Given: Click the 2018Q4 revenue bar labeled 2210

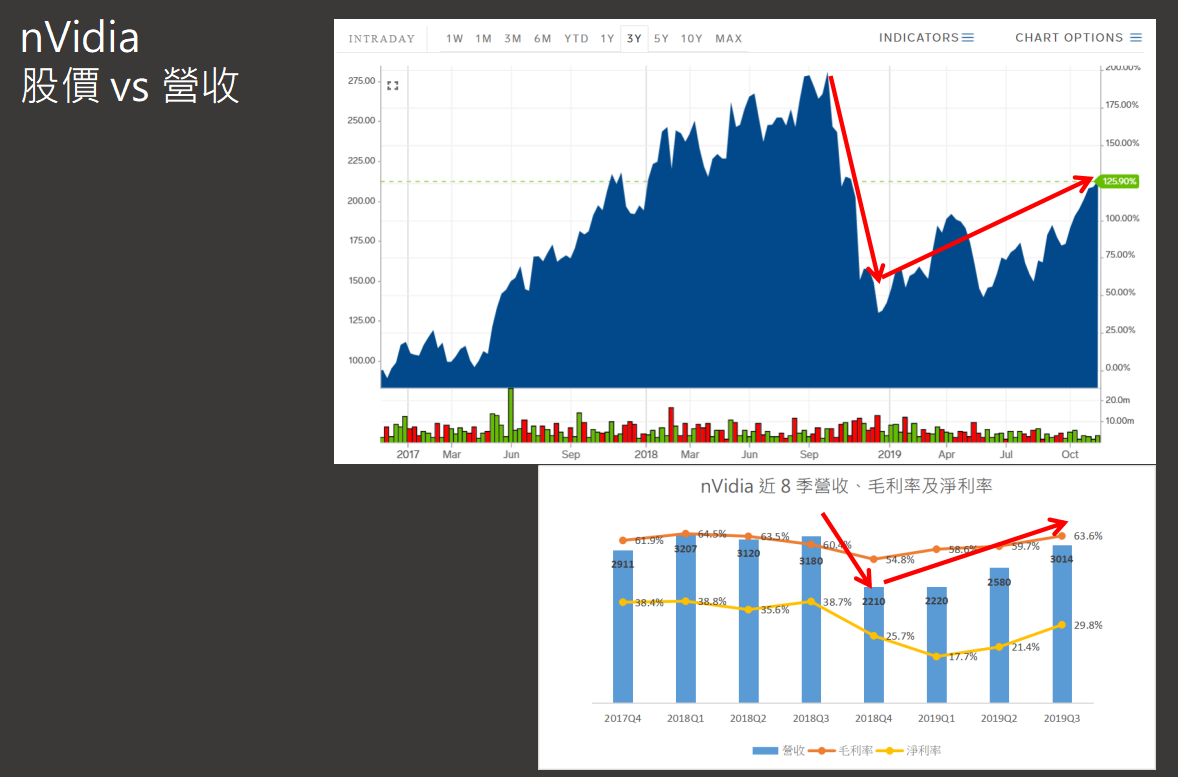Looking at the screenshot, I should tap(874, 645).
